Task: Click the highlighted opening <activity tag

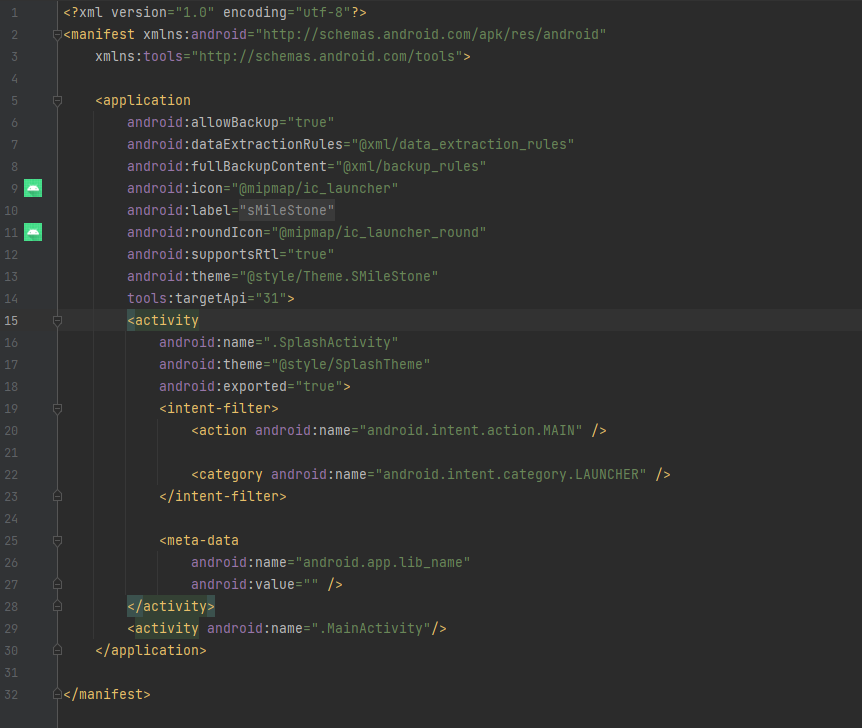Action: (x=163, y=321)
